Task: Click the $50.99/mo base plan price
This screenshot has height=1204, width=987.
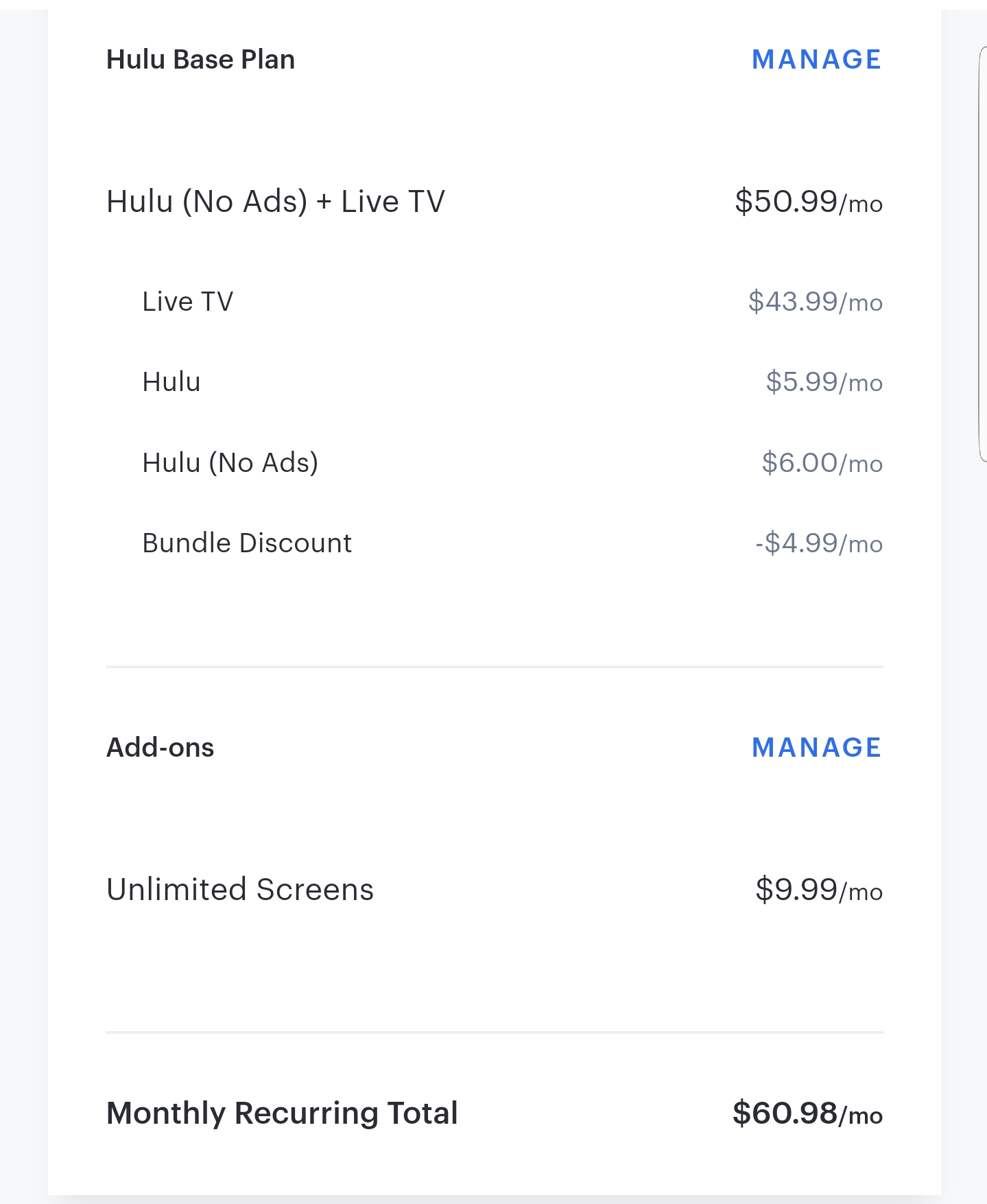Action: click(x=808, y=202)
